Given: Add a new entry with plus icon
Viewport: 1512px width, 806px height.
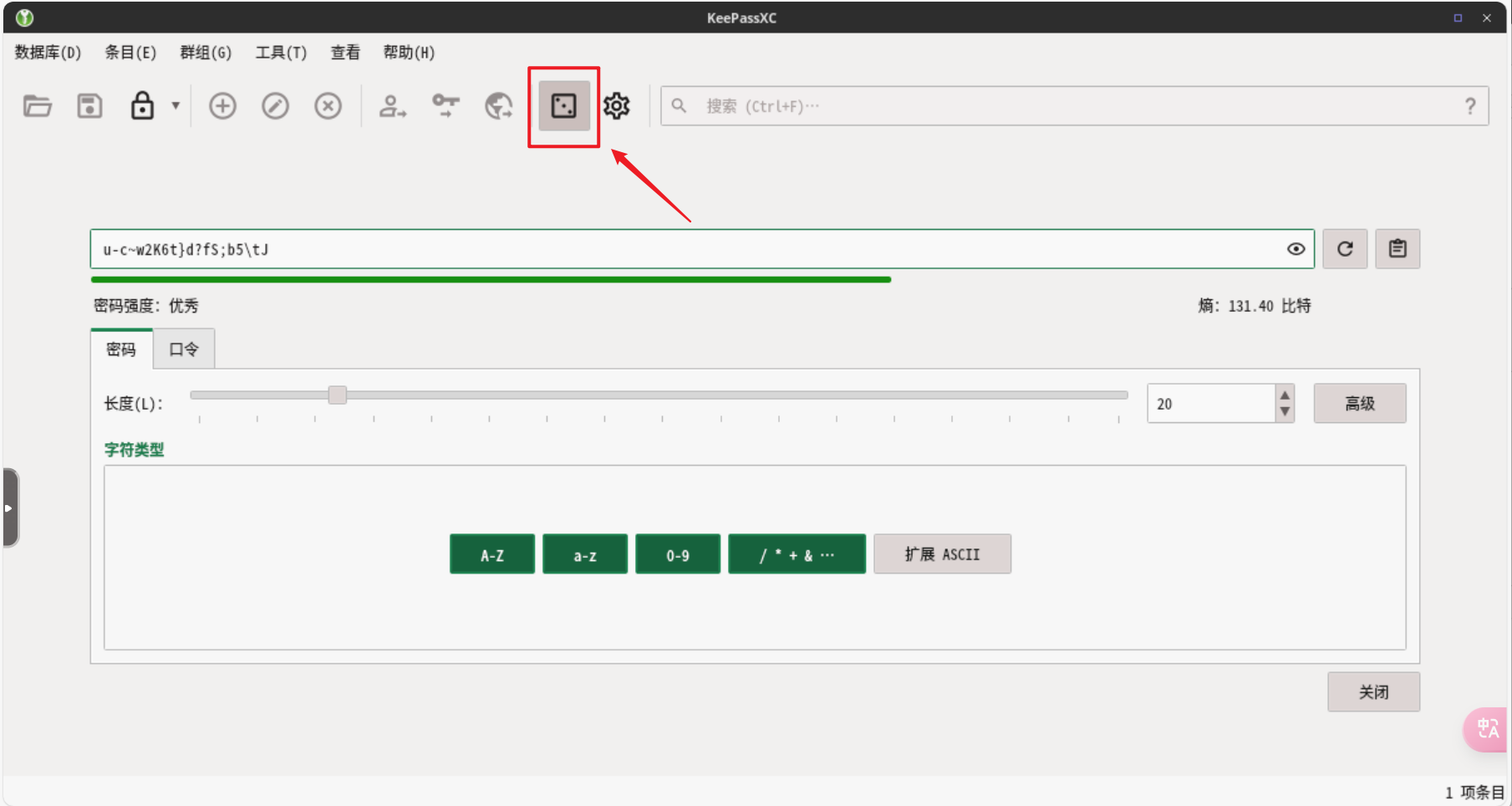Looking at the screenshot, I should click(x=222, y=106).
